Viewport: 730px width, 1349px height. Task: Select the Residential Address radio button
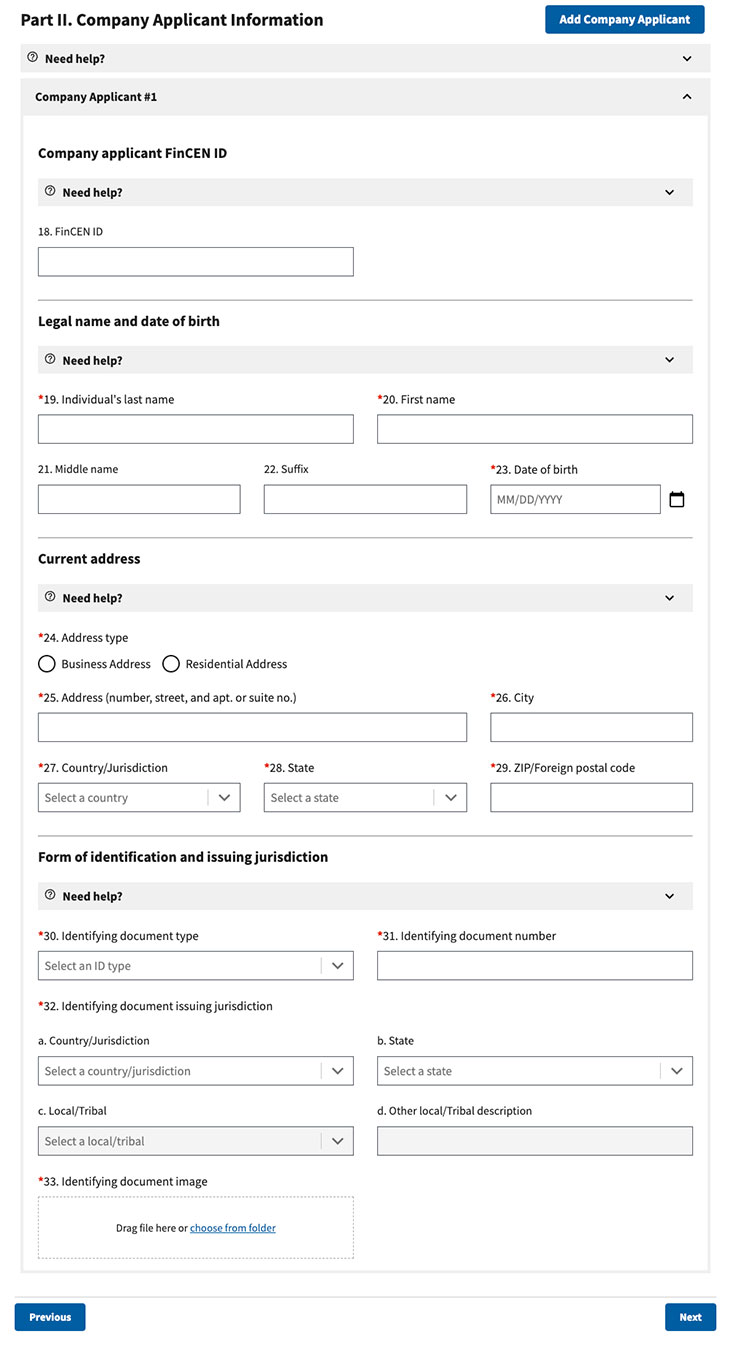[x=171, y=663]
